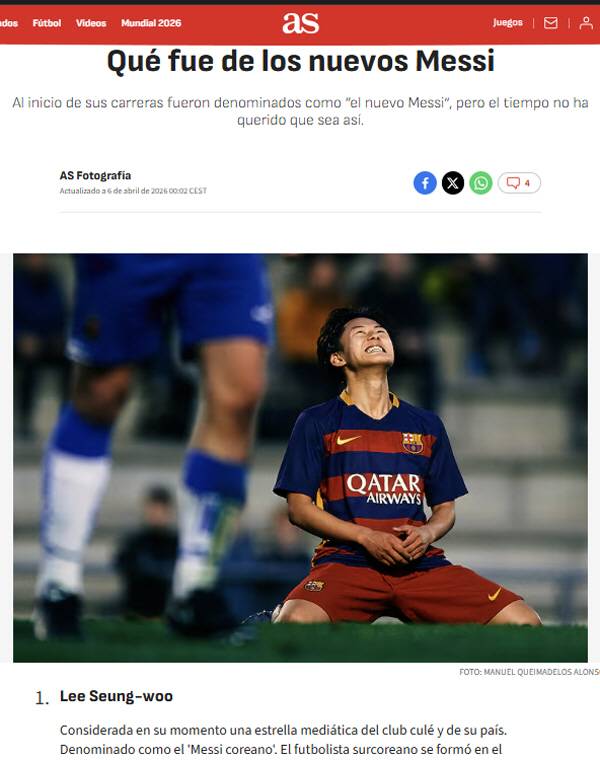Screen dimensions: 600x760
Task: Open the Mundial 2026 section
Action: coord(151,23)
